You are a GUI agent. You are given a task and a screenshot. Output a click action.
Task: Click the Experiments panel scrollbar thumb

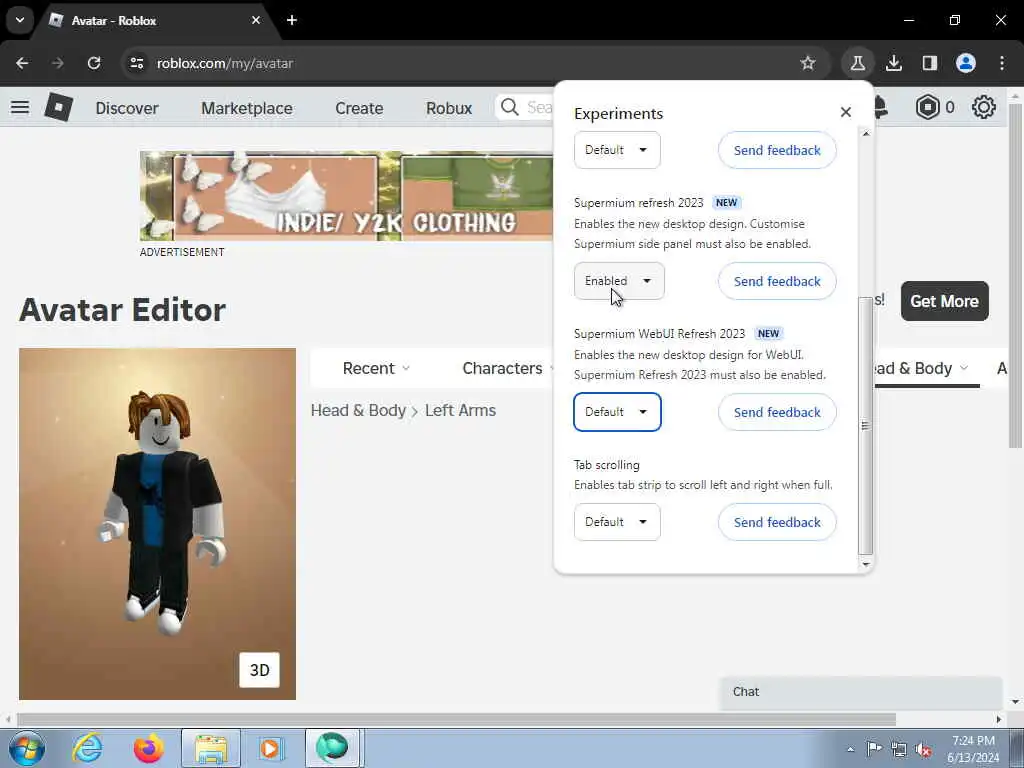click(x=865, y=425)
